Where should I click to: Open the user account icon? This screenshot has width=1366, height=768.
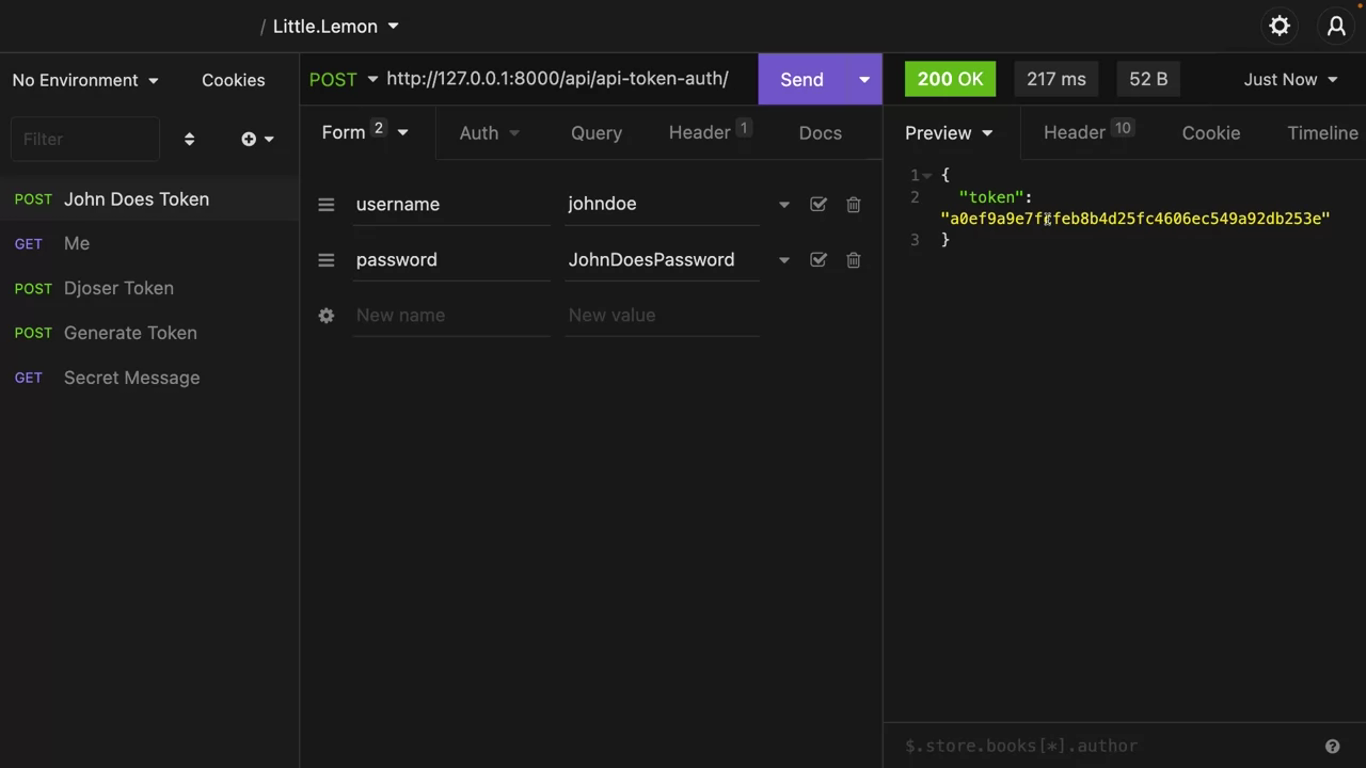1336,26
